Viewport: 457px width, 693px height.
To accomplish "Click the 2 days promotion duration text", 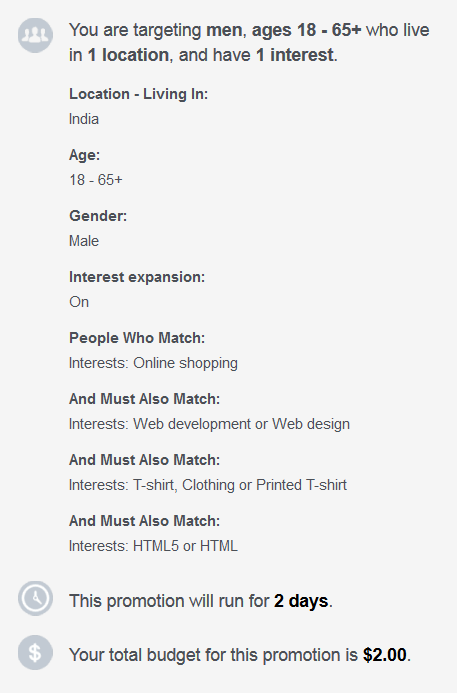I will [x=301, y=601].
